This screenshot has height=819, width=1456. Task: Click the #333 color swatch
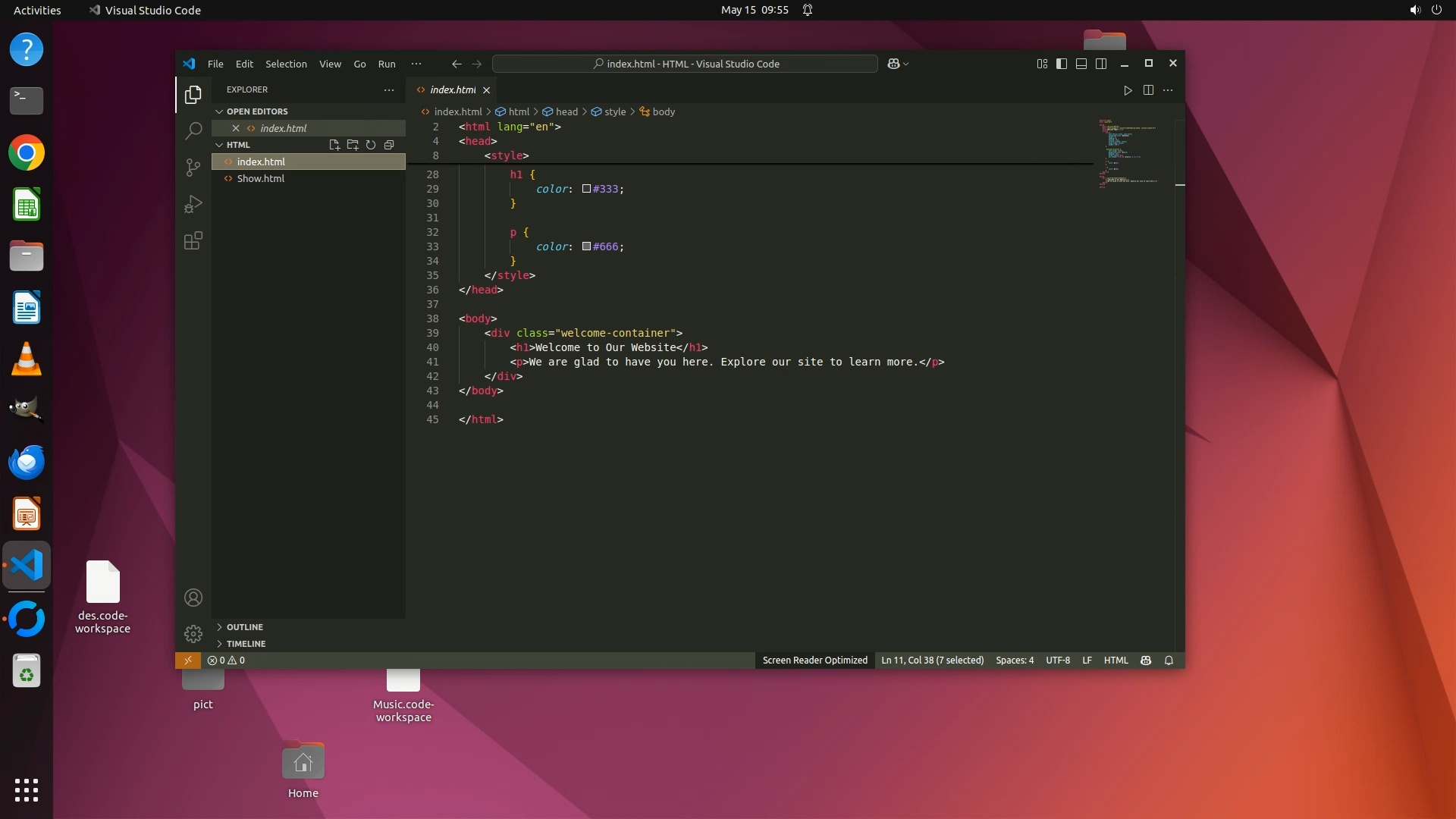[x=586, y=189]
